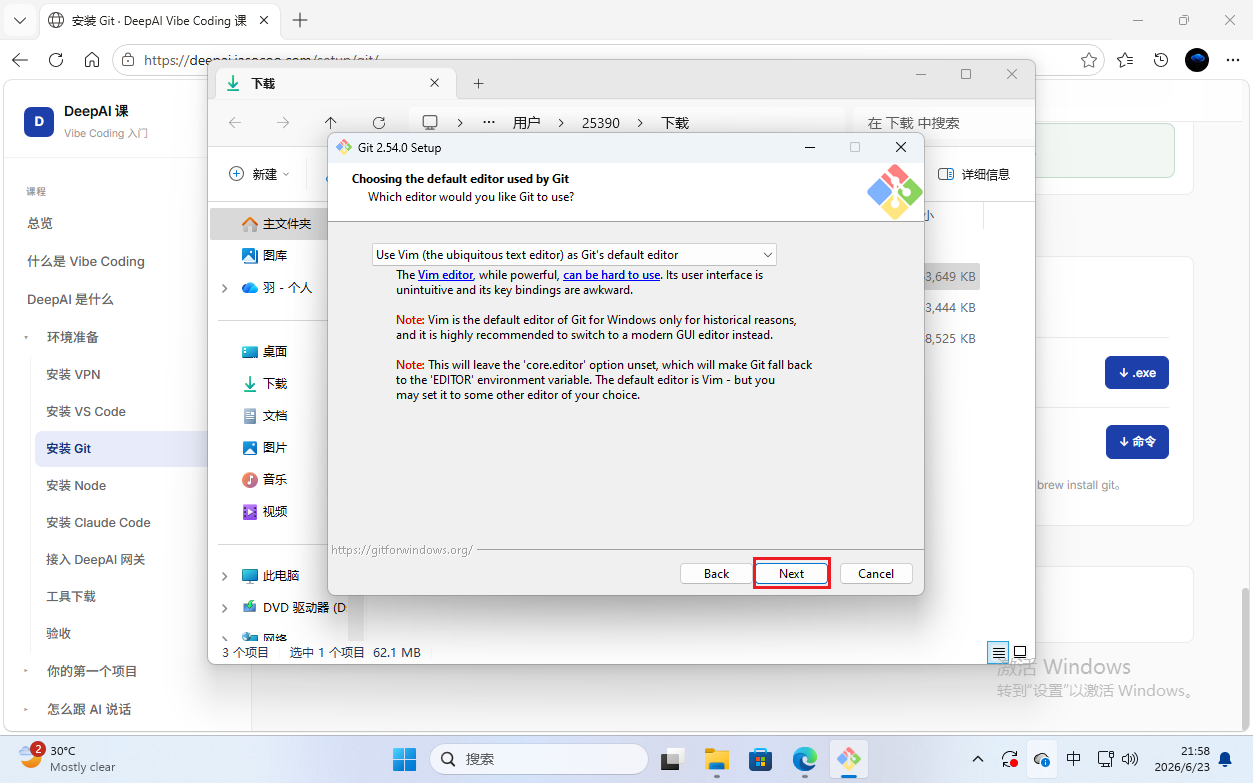1253x783 pixels.
Task: Open 安装 VPN lesson
Action: 73,374
